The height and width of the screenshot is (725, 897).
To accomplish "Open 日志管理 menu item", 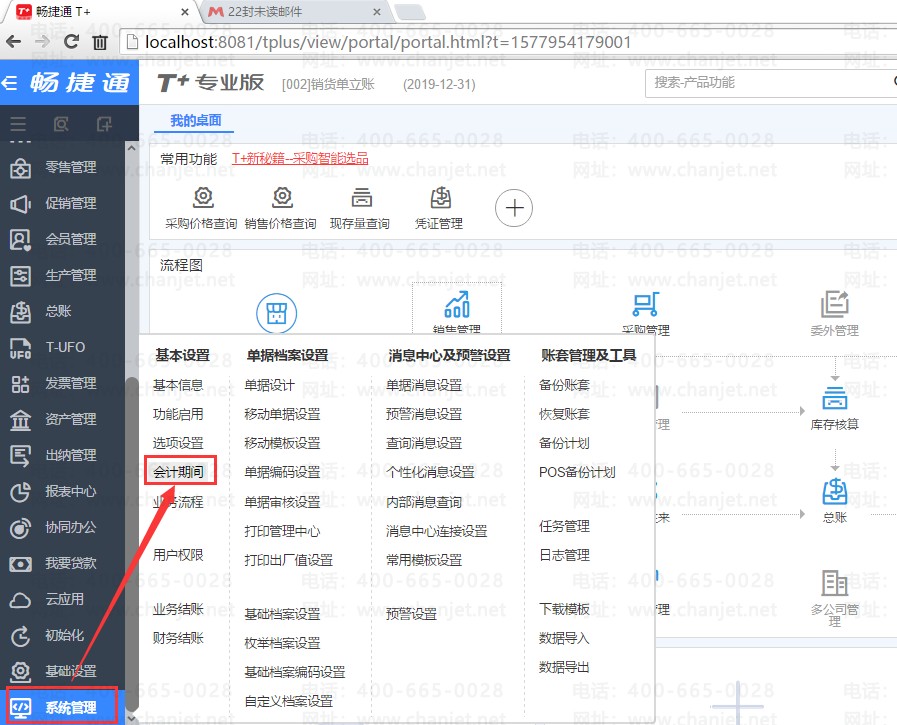I will tap(564, 555).
